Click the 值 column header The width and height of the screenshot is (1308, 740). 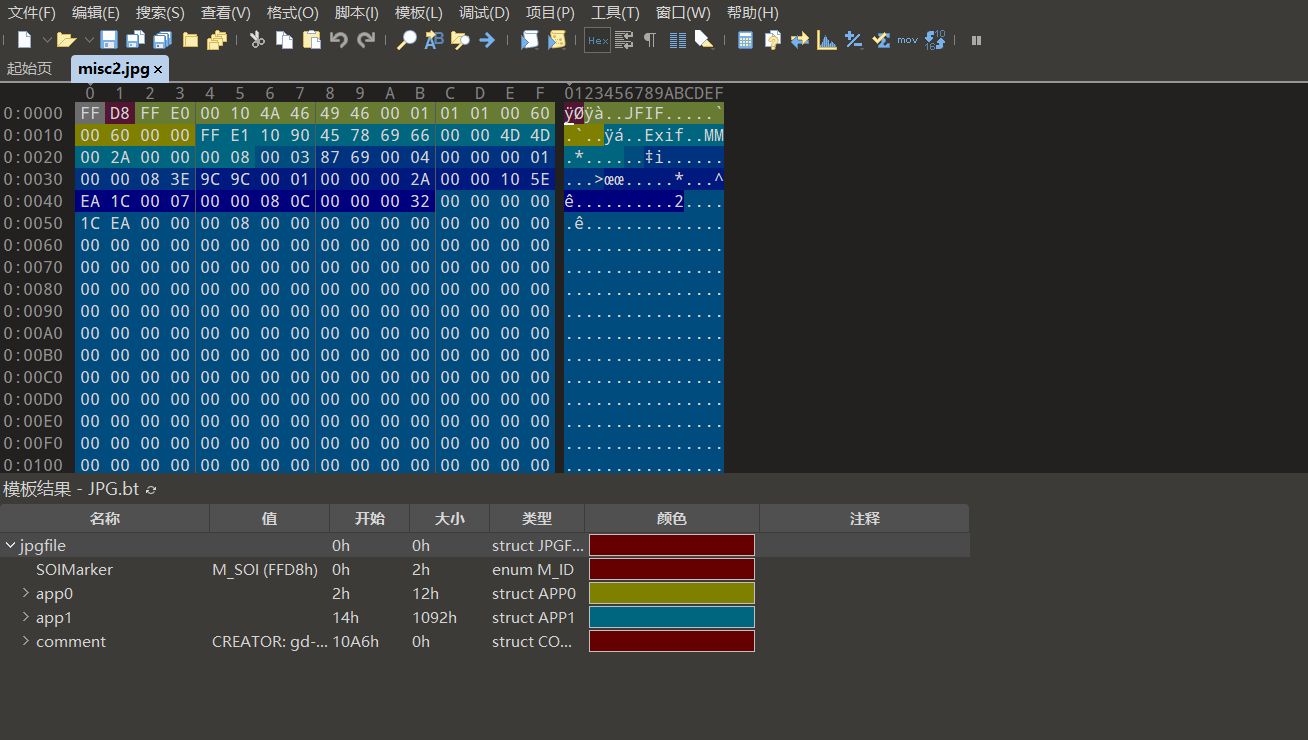coord(270,518)
